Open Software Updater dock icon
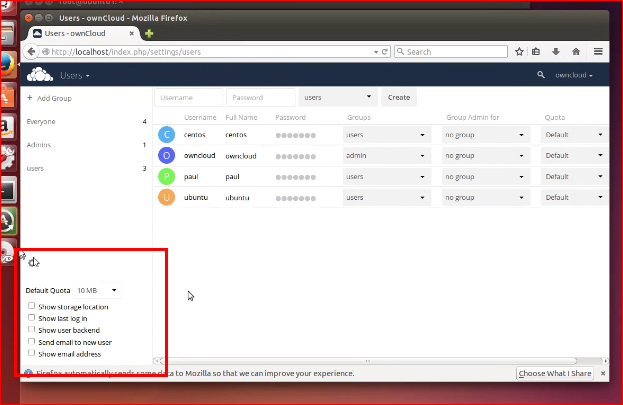This screenshot has height=405, width=623. 7,221
